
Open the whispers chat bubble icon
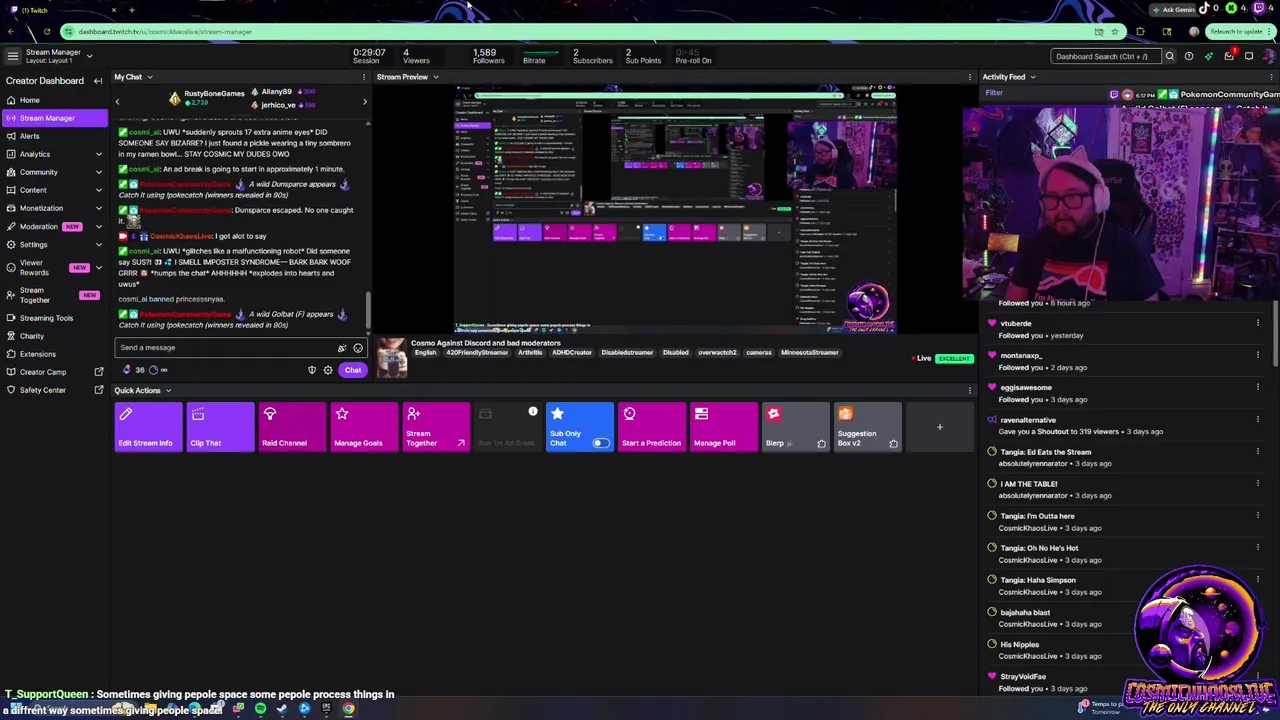[1249, 56]
